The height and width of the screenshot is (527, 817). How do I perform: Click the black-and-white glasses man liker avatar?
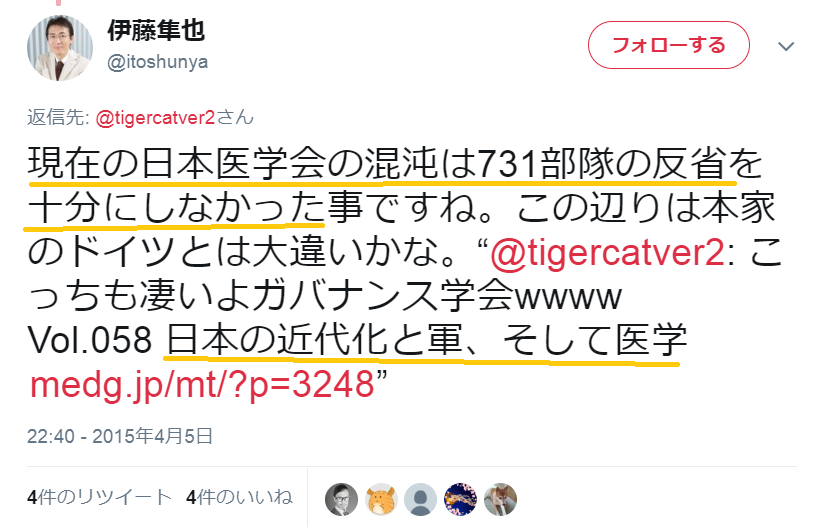[x=341, y=499]
